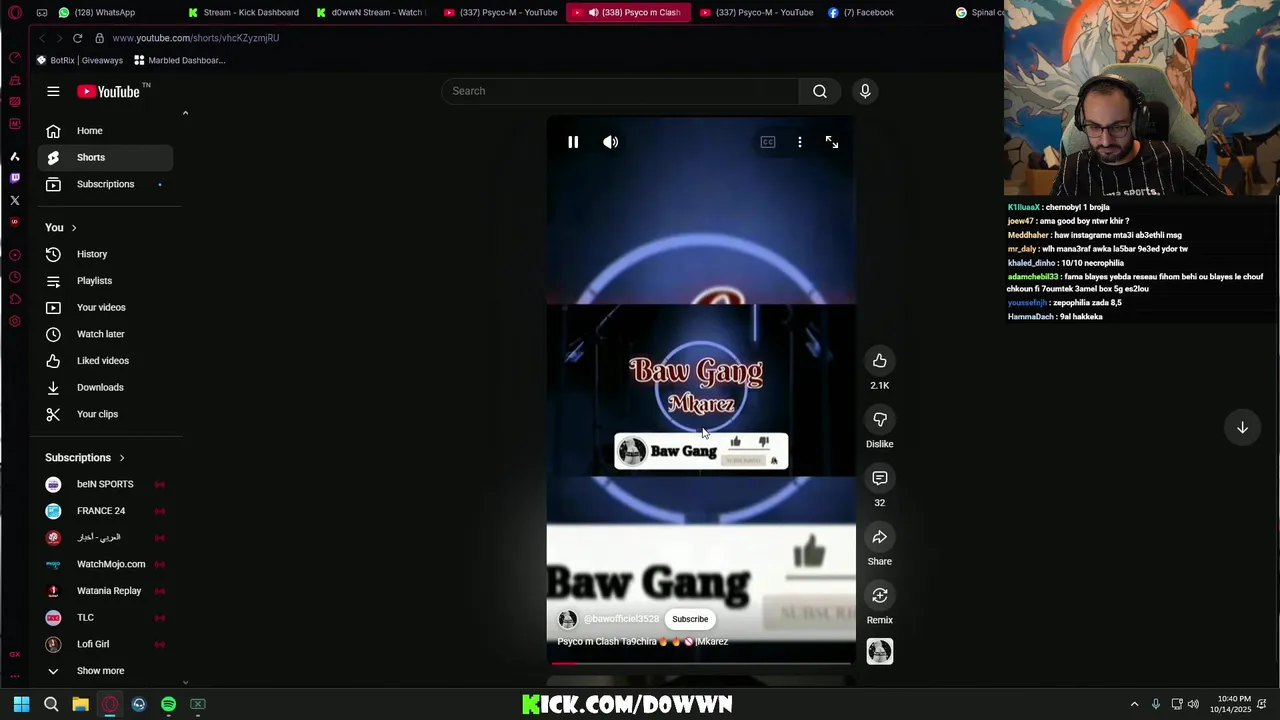This screenshot has width=1280, height=720.
Task: Open Your videos
Action: [105, 307]
